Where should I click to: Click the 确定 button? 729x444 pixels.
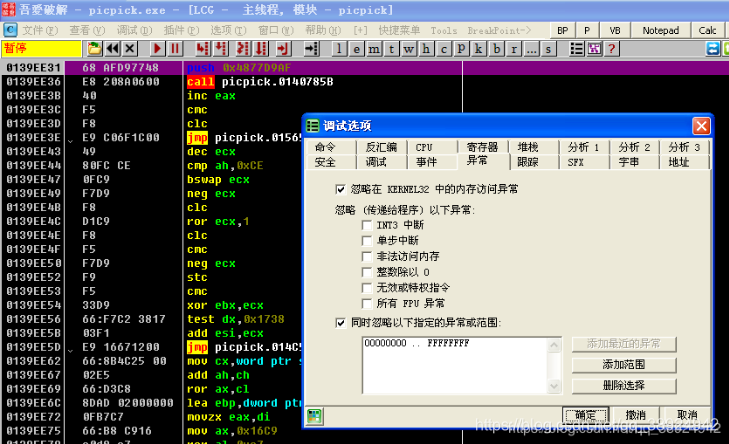point(585,415)
